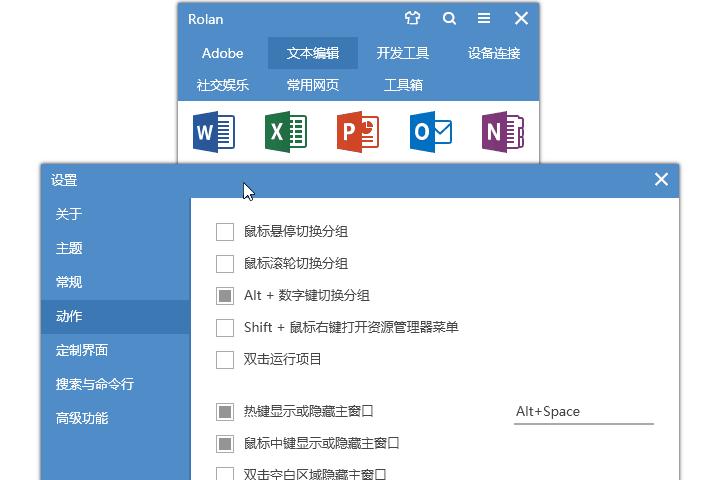Click the Alt+Space hotkey input field
Image resolution: width=720 pixels, height=480 pixels.
point(583,411)
